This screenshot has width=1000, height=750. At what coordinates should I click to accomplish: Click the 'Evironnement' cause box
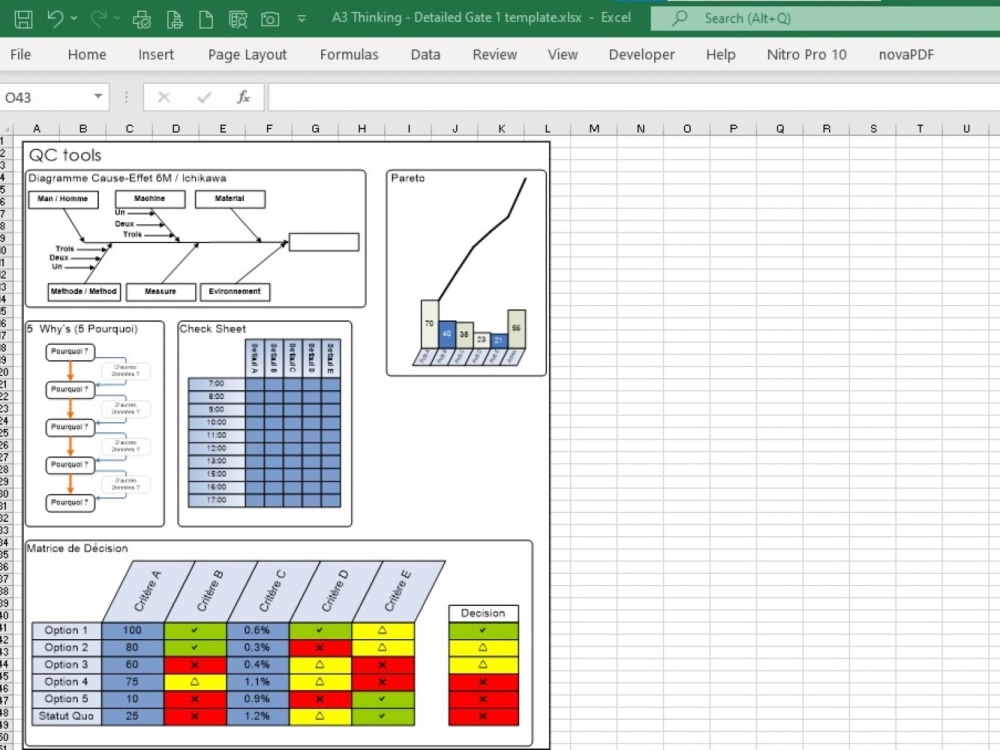coord(235,292)
